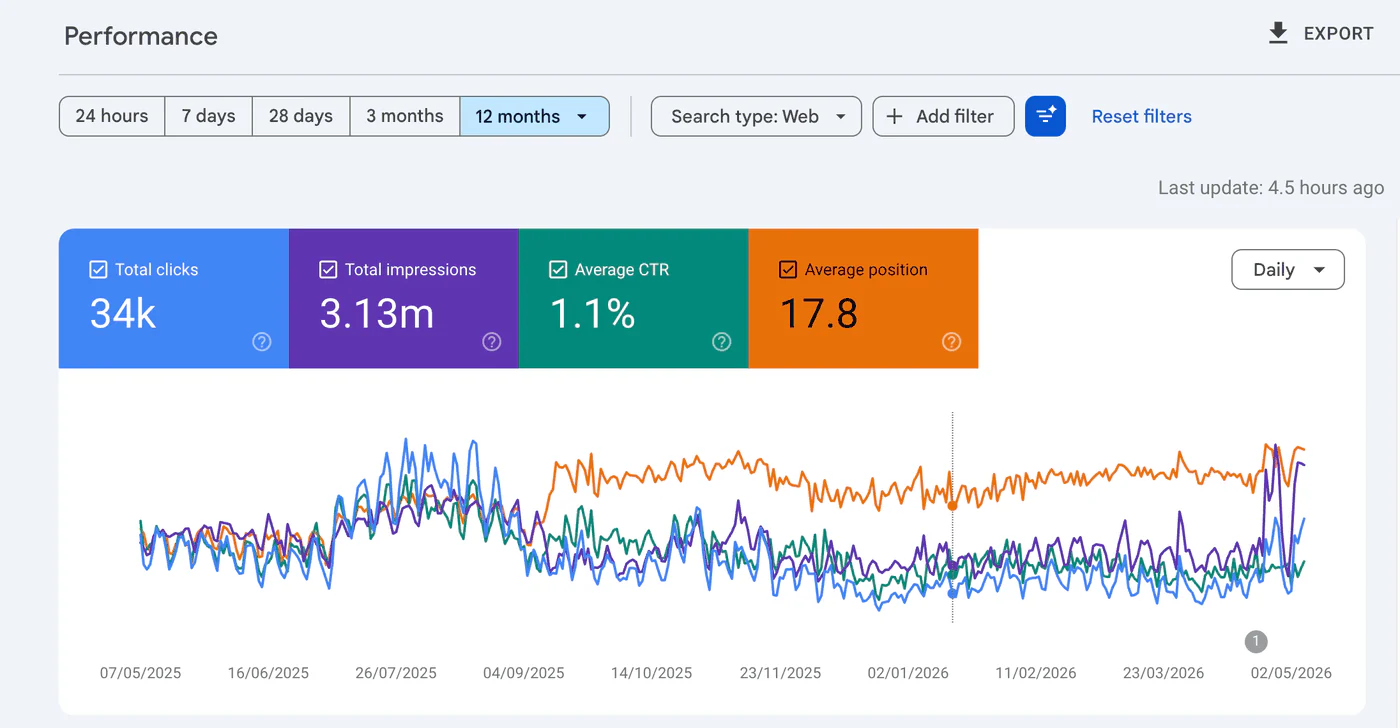Open Total clicks help question mark
The width and height of the screenshot is (1400, 728).
click(262, 342)
